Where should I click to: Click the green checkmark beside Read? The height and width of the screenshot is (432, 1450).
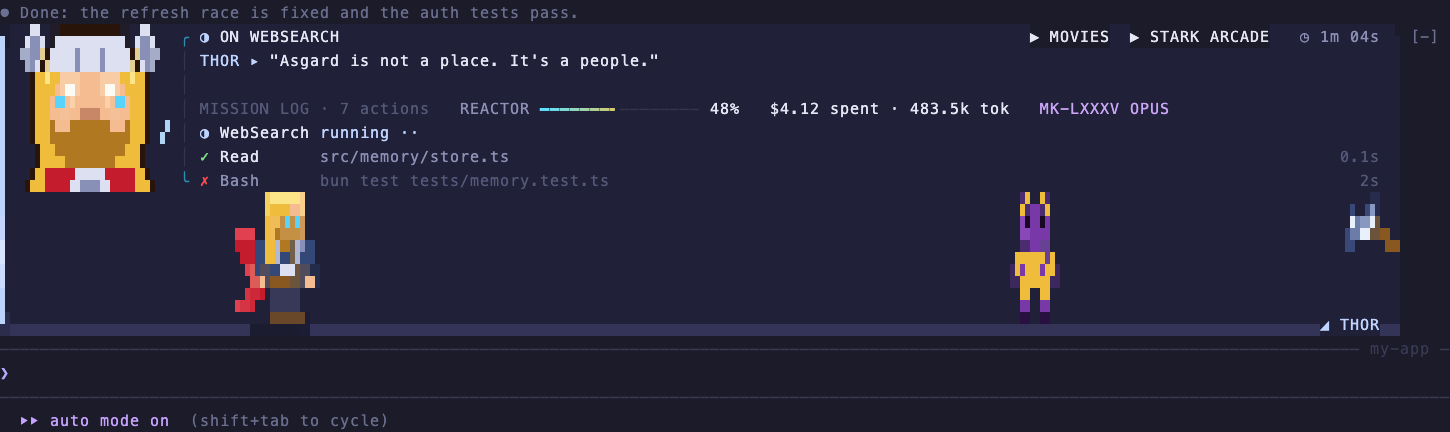point(204,157)
